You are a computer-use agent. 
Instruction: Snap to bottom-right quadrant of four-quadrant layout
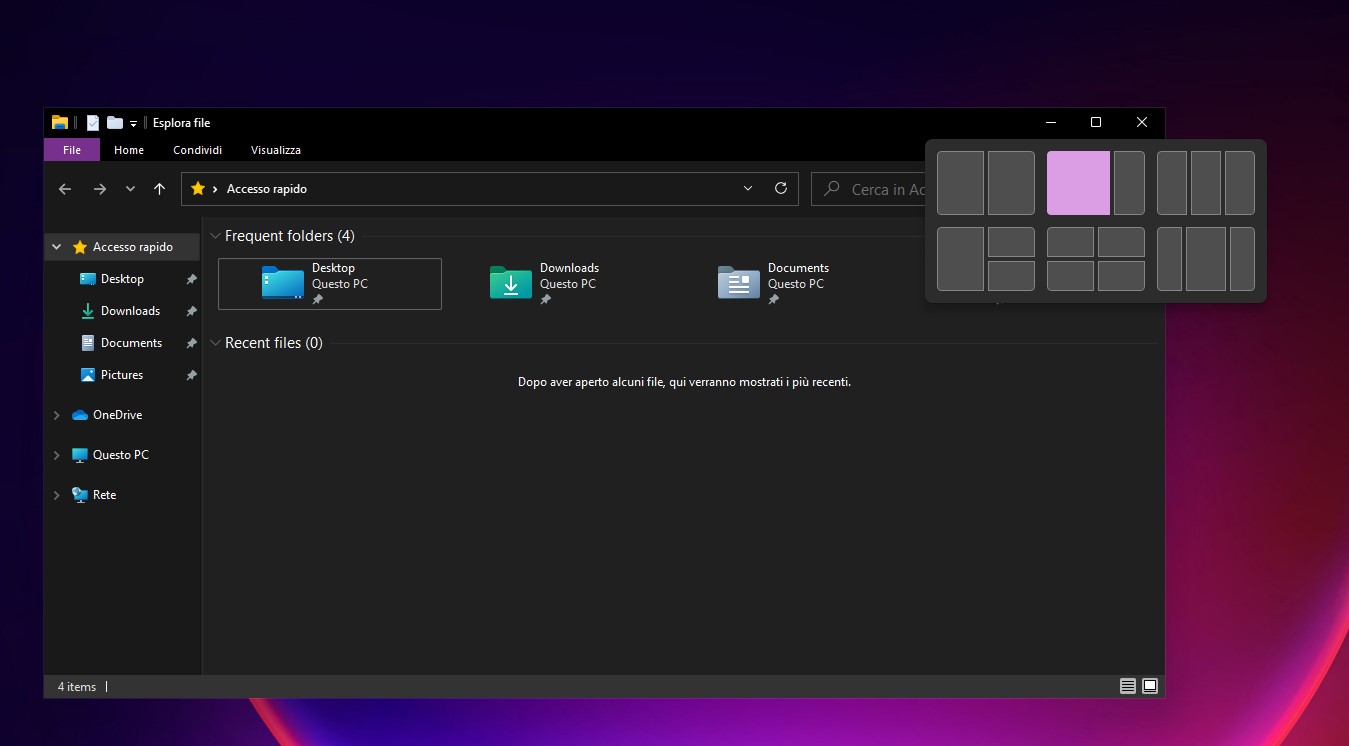[1121, 276]
